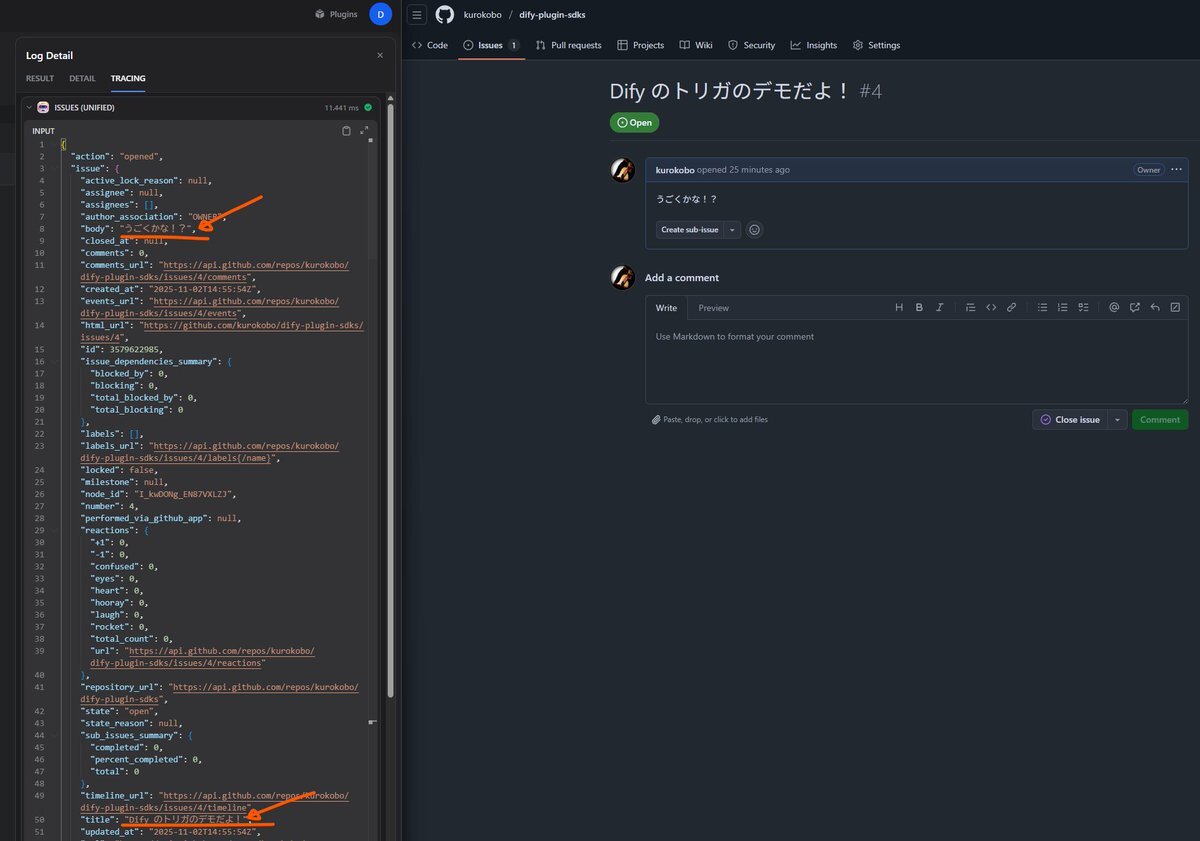The height and width of the screenshot is (841, 1200).
Task: Open the repository Settings tab
Action: (877, 45)
